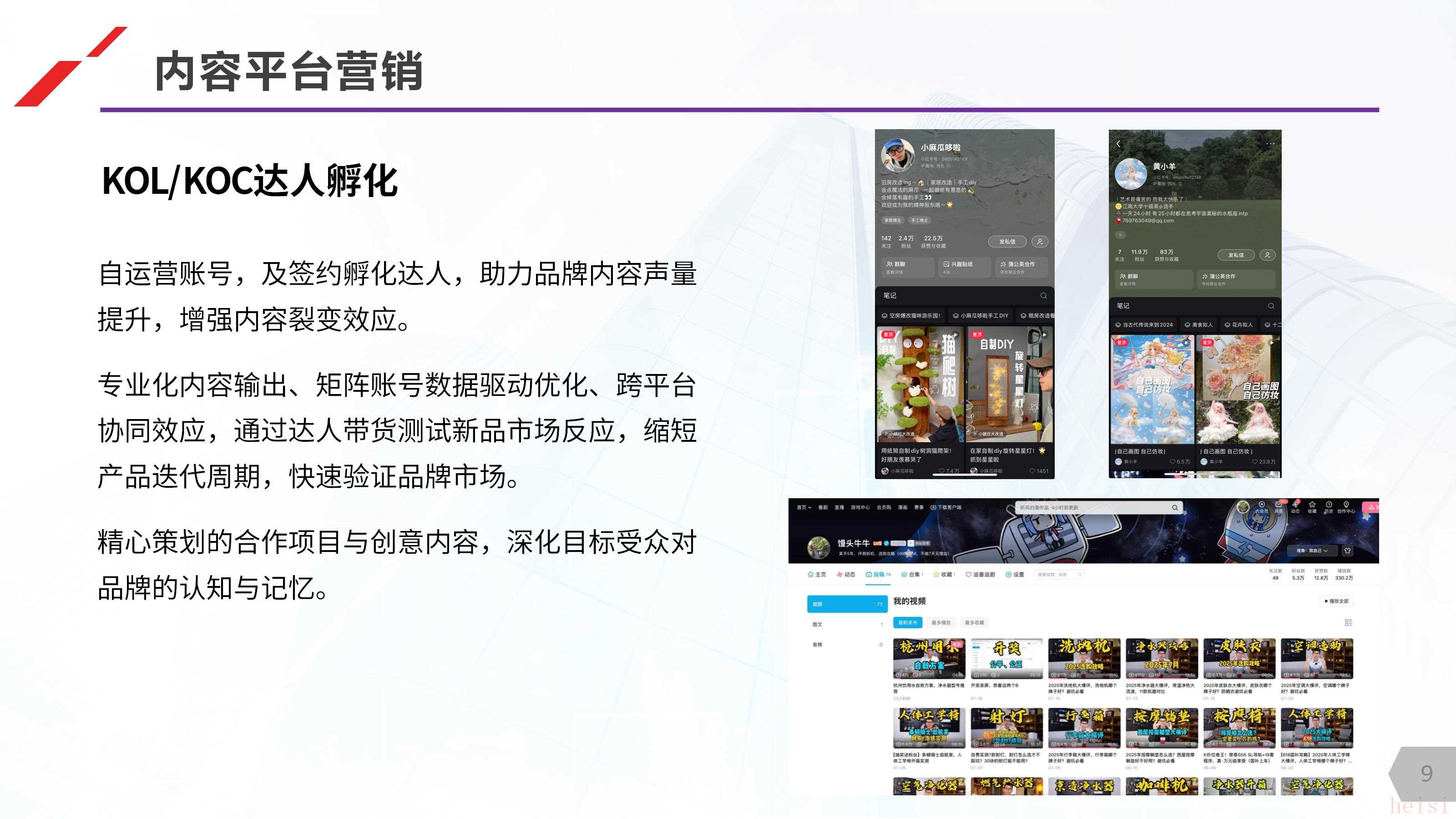1456x819 pixels.
Task: Open three-dots more menu on 黄小羊 profile
Action: click(x=1270, y=144)
